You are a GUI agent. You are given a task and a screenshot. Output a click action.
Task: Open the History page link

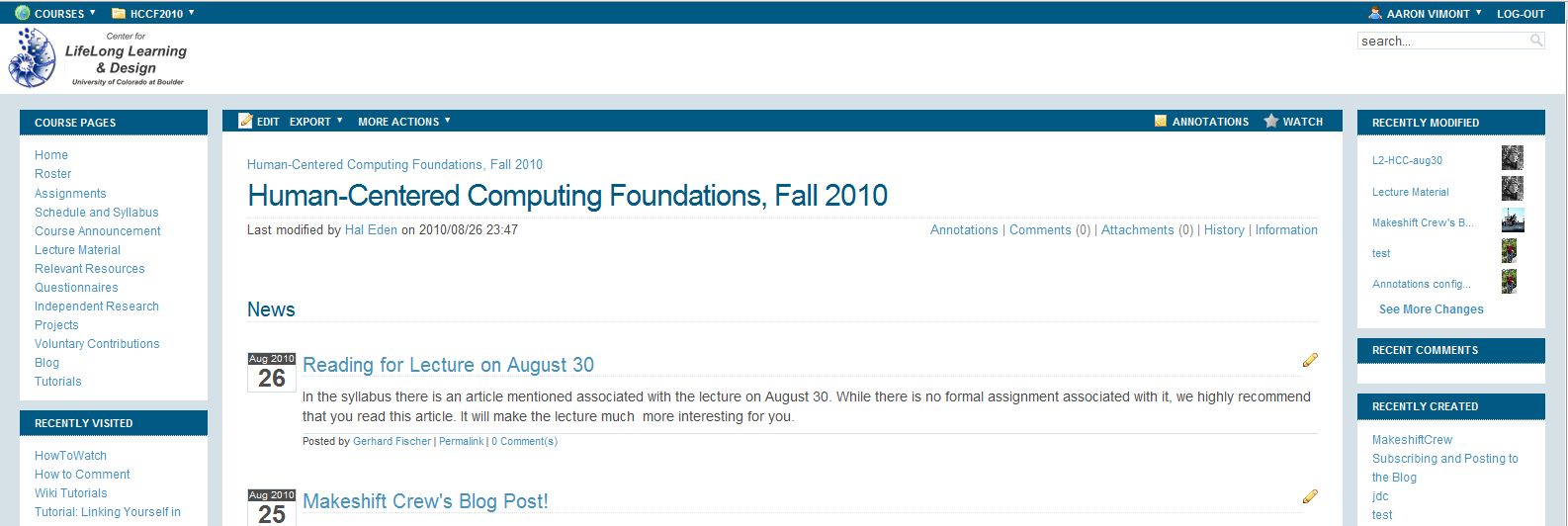click(1224, 229)
